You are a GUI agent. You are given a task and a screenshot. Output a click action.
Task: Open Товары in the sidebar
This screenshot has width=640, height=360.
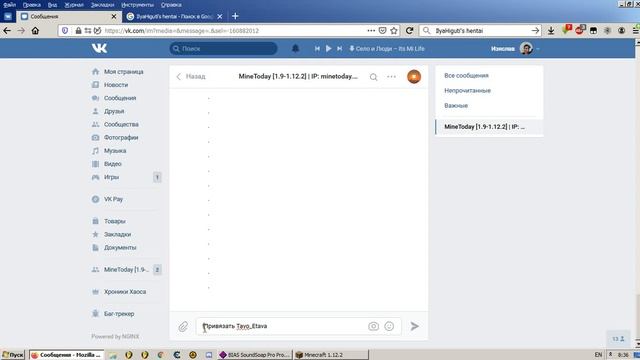114,221
